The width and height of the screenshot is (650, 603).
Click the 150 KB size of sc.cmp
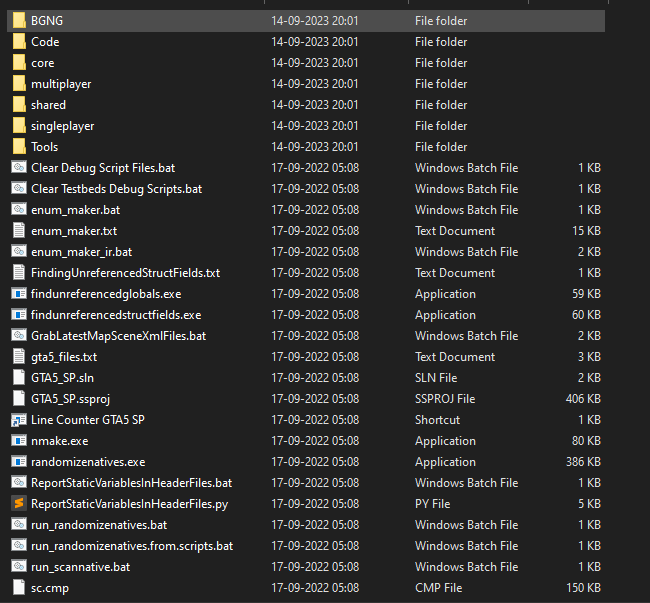[583, 588]
